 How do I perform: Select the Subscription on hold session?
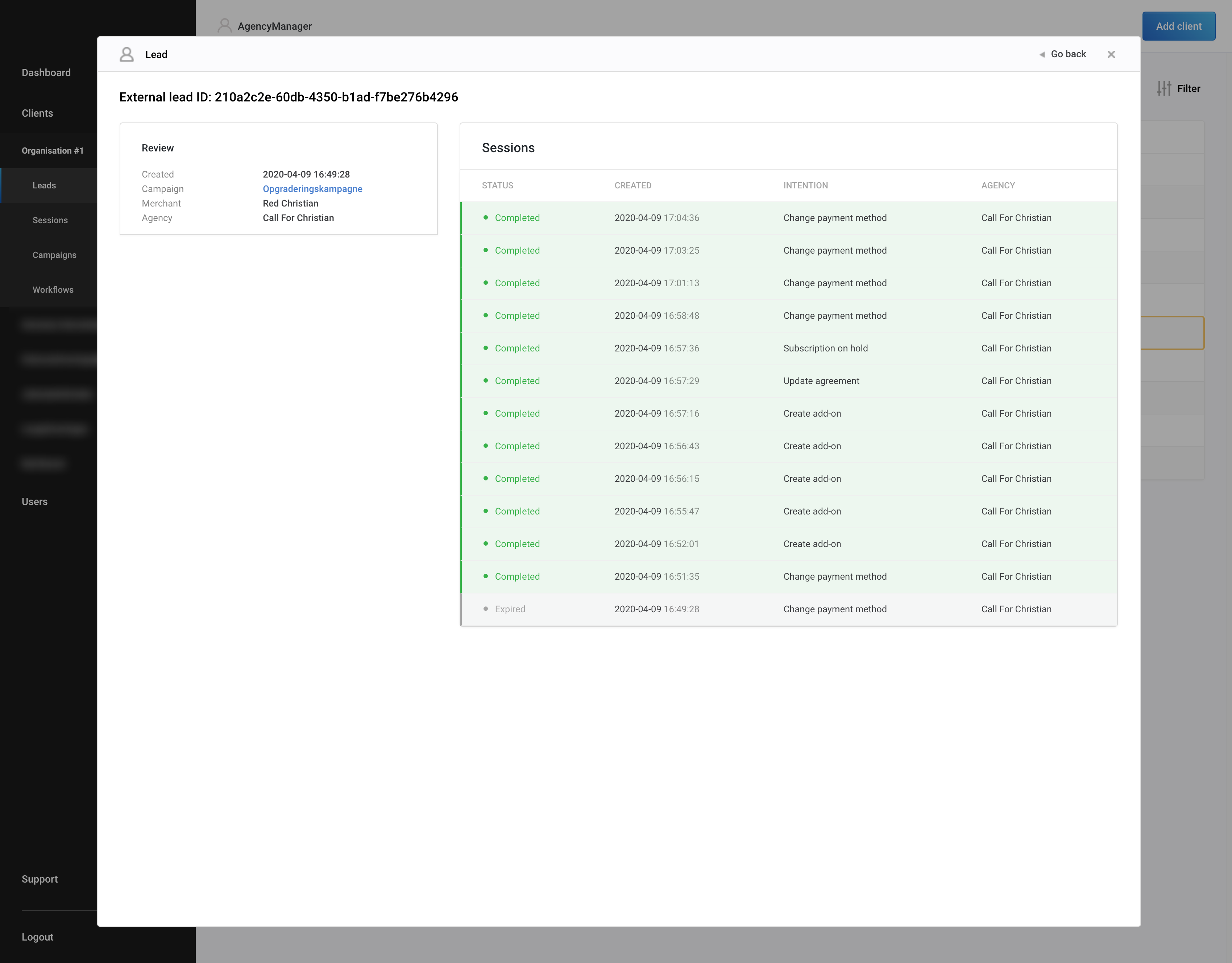click(789, 349)
